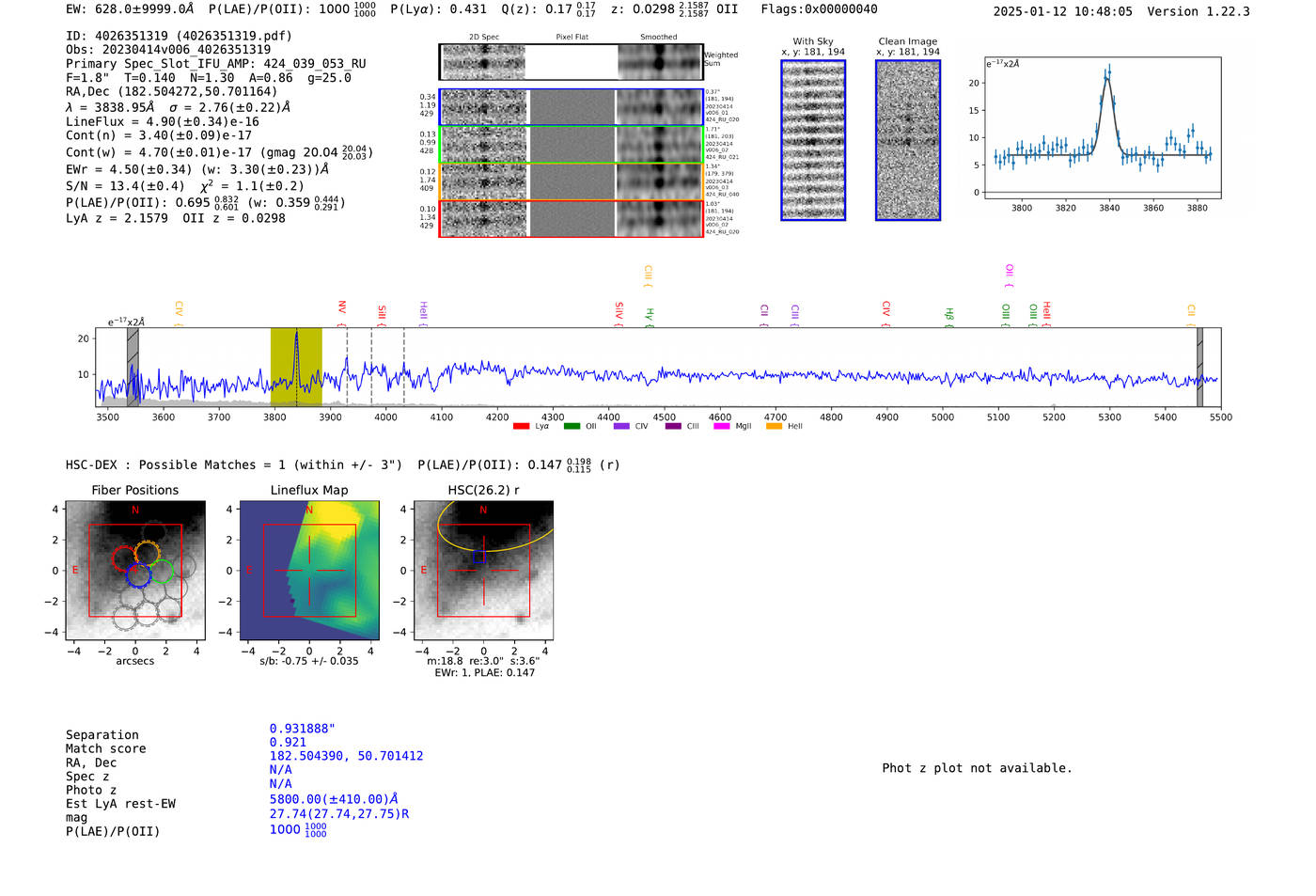This screenshot has height=896, width=1316.
Task: Click the Weighted Sum 2D spectrum row
Action: pos(571,62)
